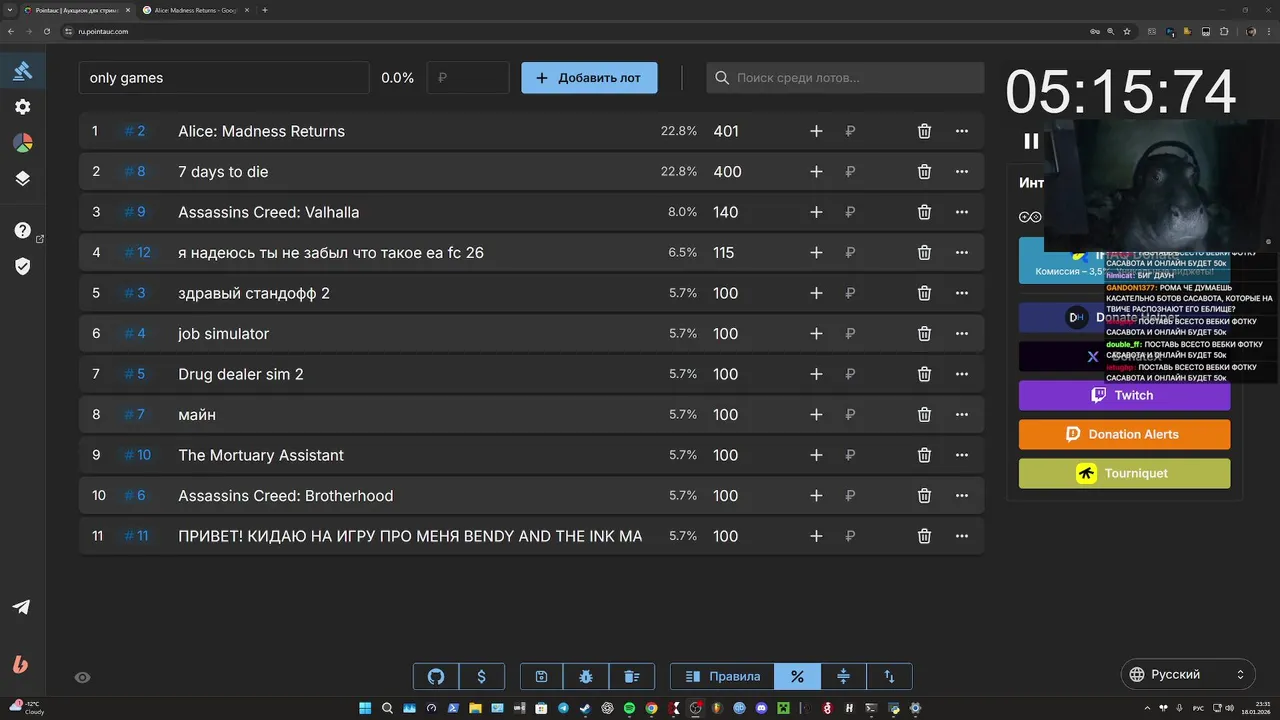
Task: Open the pie chart wheel page
Action: 22,143
